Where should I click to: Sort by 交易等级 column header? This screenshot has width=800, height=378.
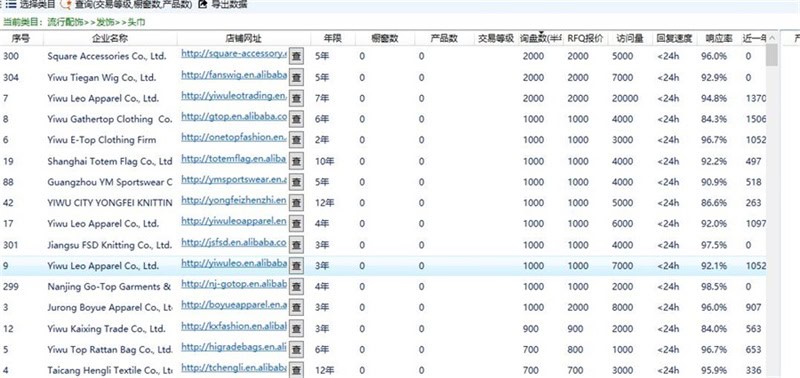tap(496, 38)
